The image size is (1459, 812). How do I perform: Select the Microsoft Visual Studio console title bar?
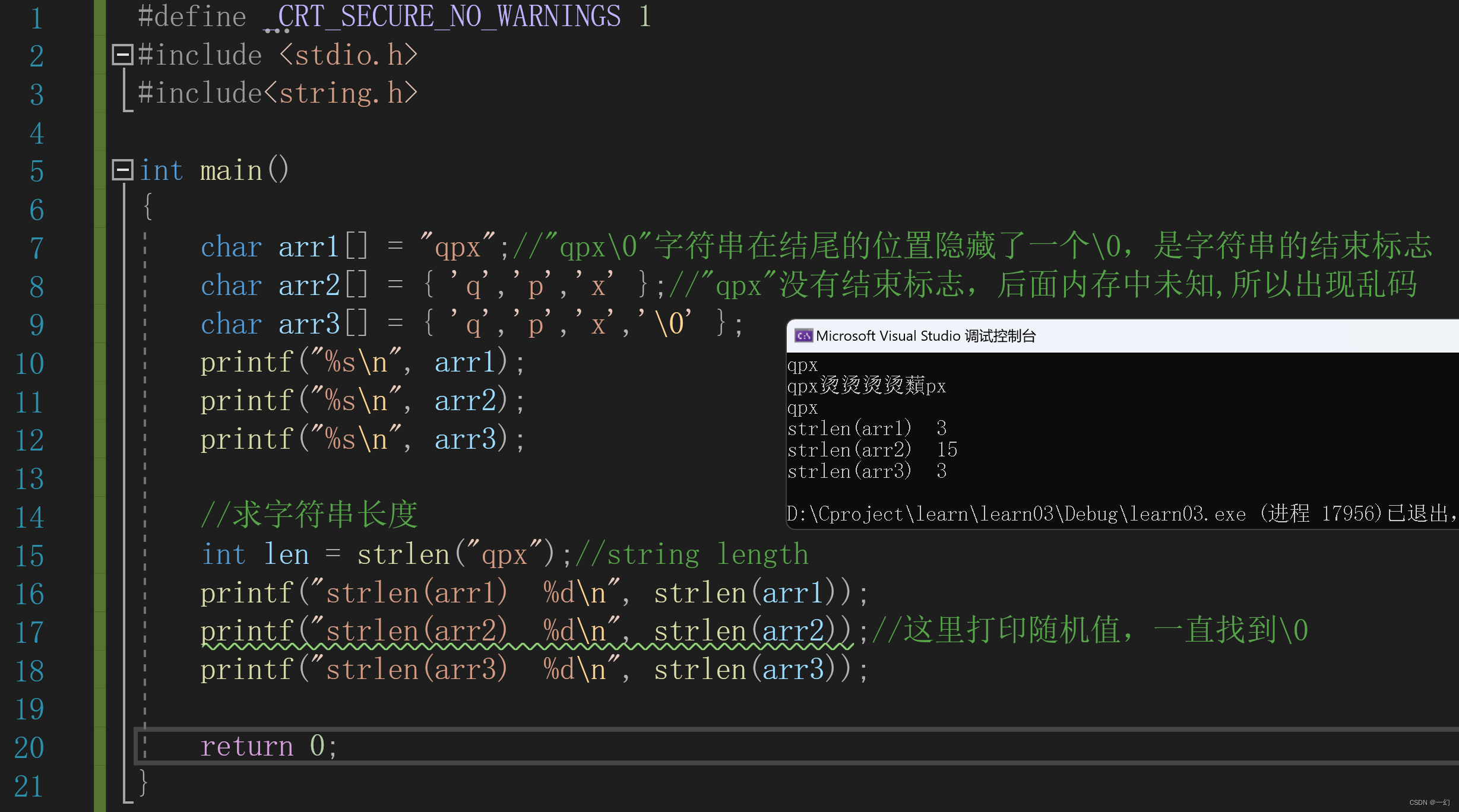(x=1069, y=336)
